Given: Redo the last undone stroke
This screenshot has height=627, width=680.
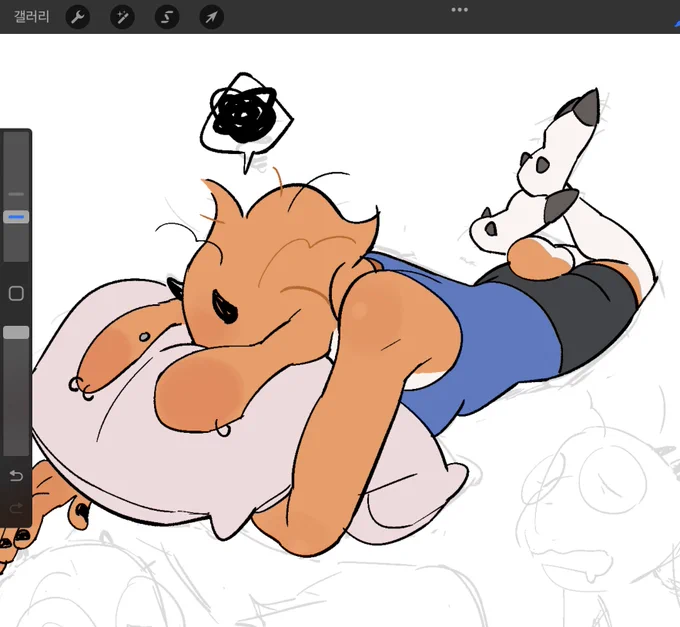Looking at the screenshot, I should click(16, 508).
